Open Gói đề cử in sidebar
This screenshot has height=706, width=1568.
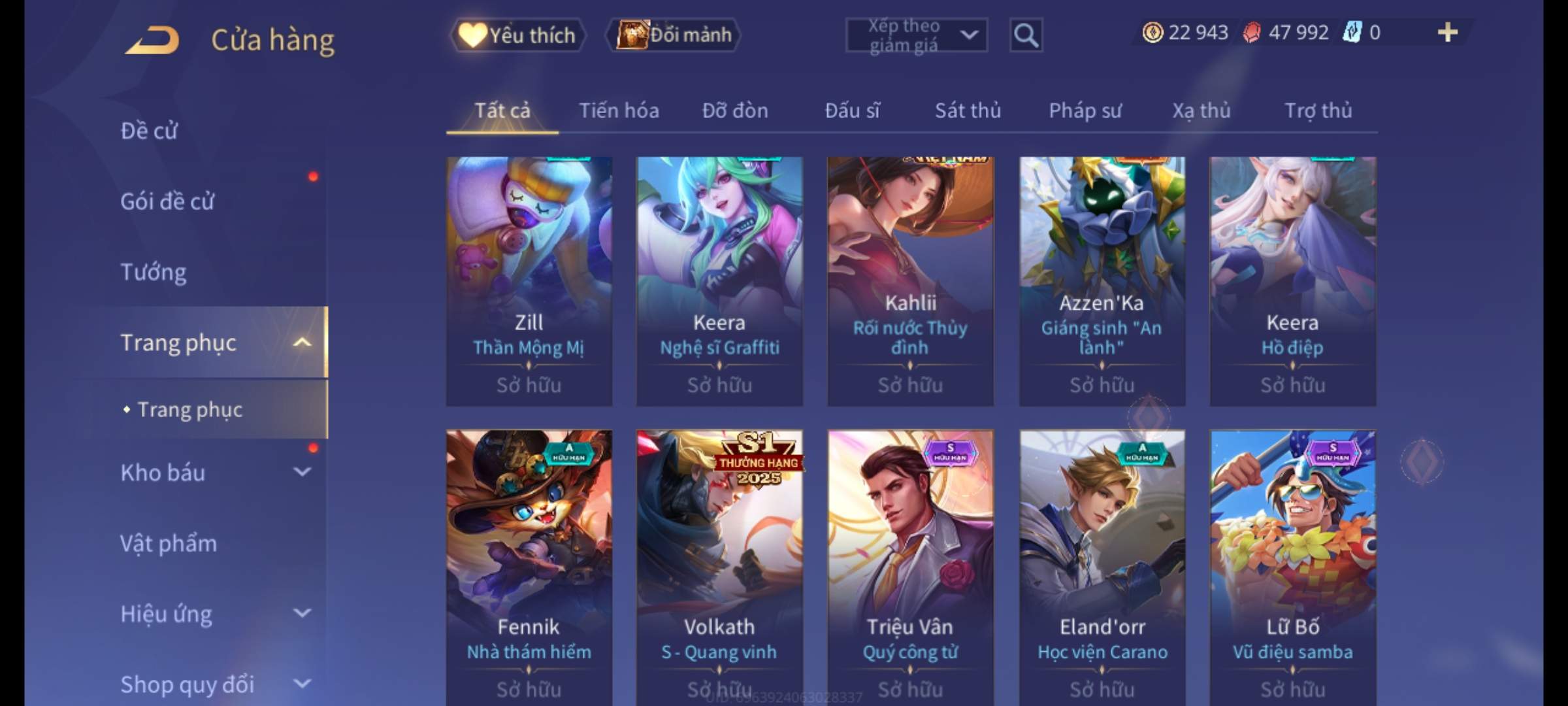[x=167, y=201]
